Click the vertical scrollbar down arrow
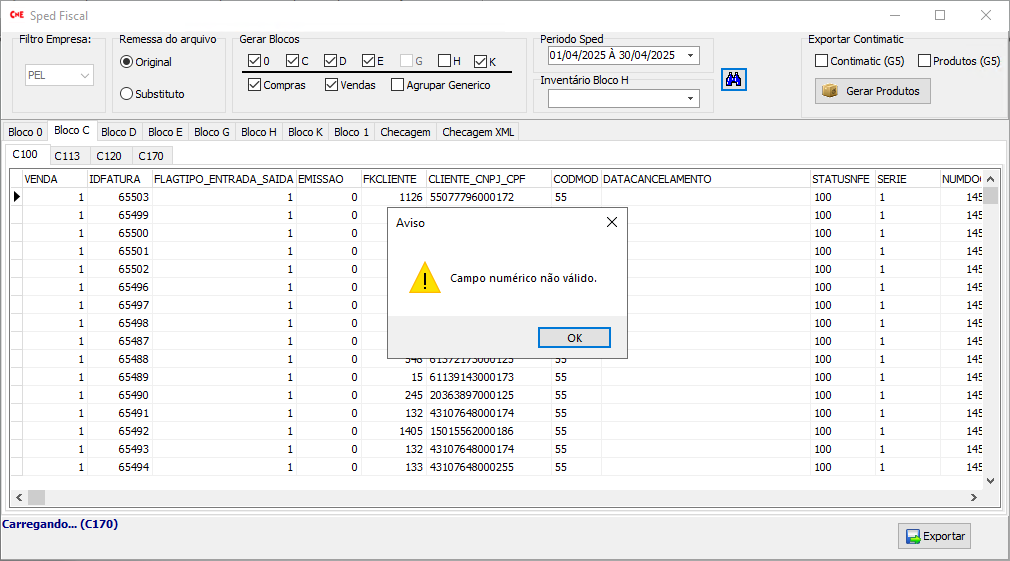 click(991, 481)
